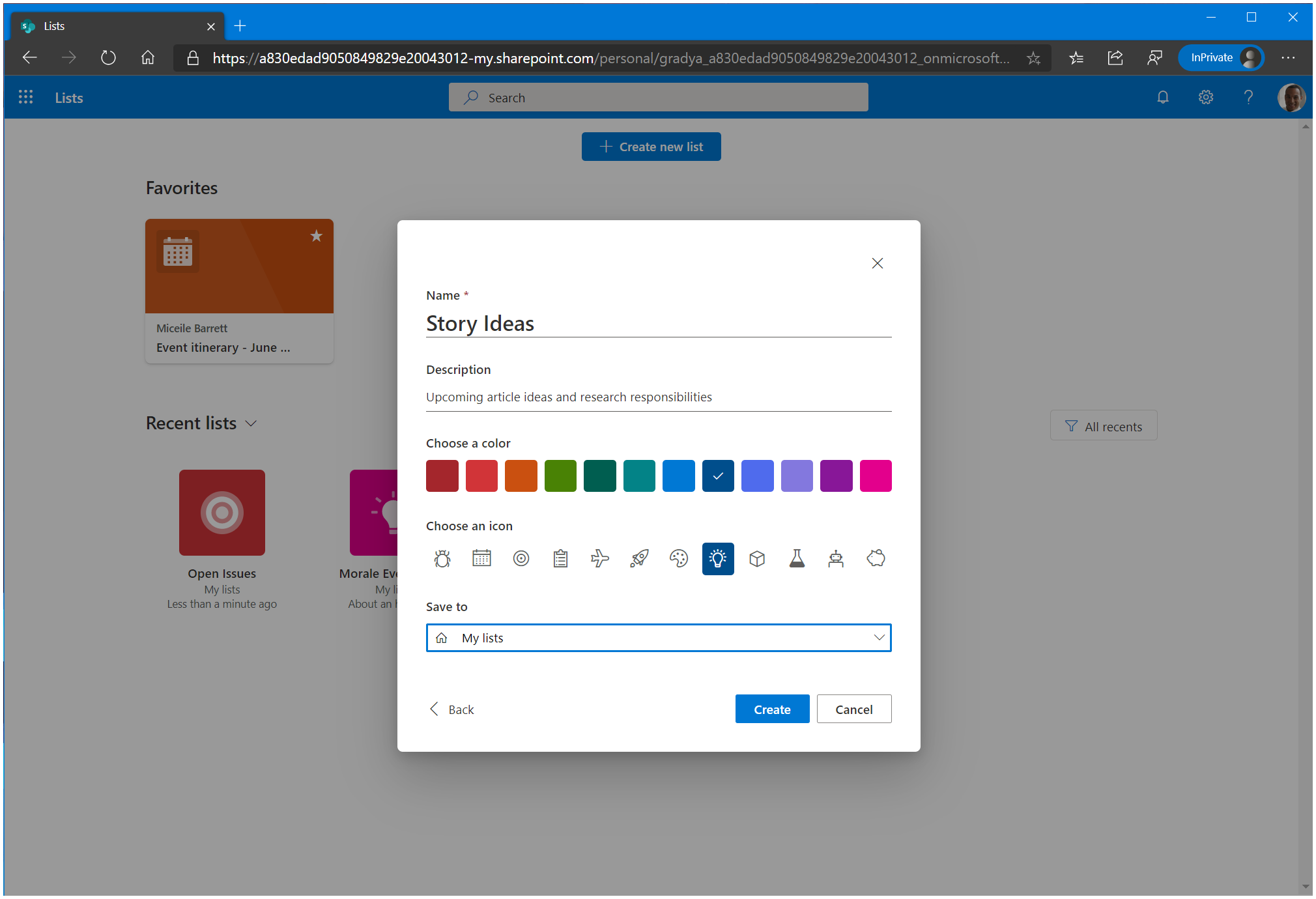Choose the orange color swatch
The image size is (1316, 899).
(x=521, y=476)
